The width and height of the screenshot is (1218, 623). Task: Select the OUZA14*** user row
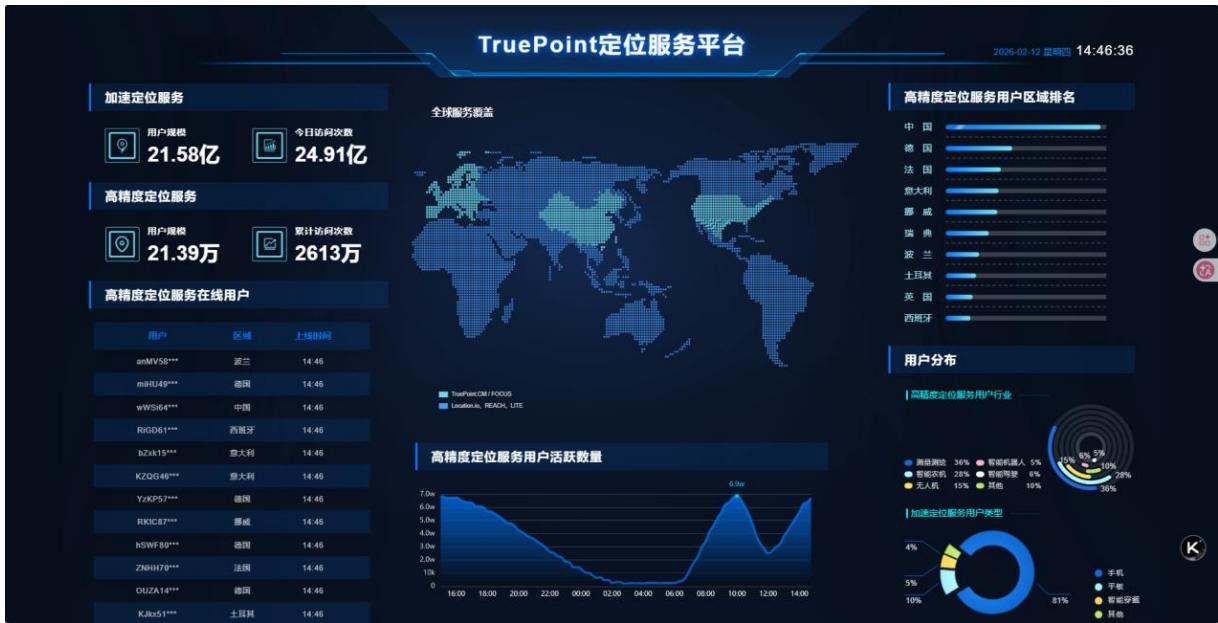[x=232, y=591]
